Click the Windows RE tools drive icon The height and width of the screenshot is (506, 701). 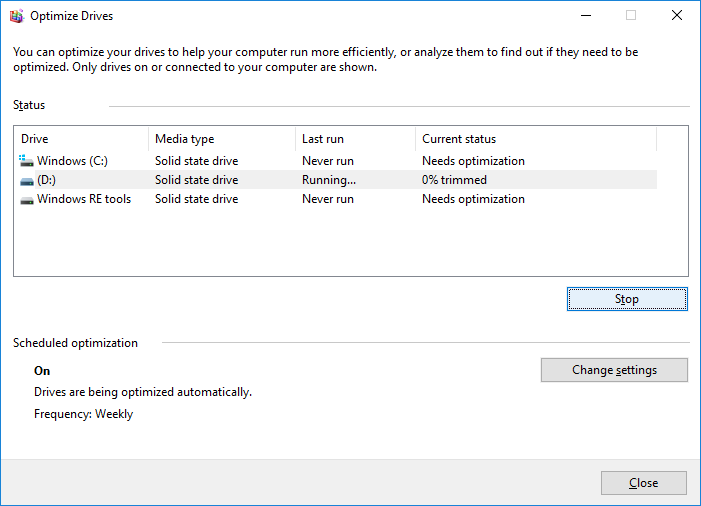(x=26, y=199)
